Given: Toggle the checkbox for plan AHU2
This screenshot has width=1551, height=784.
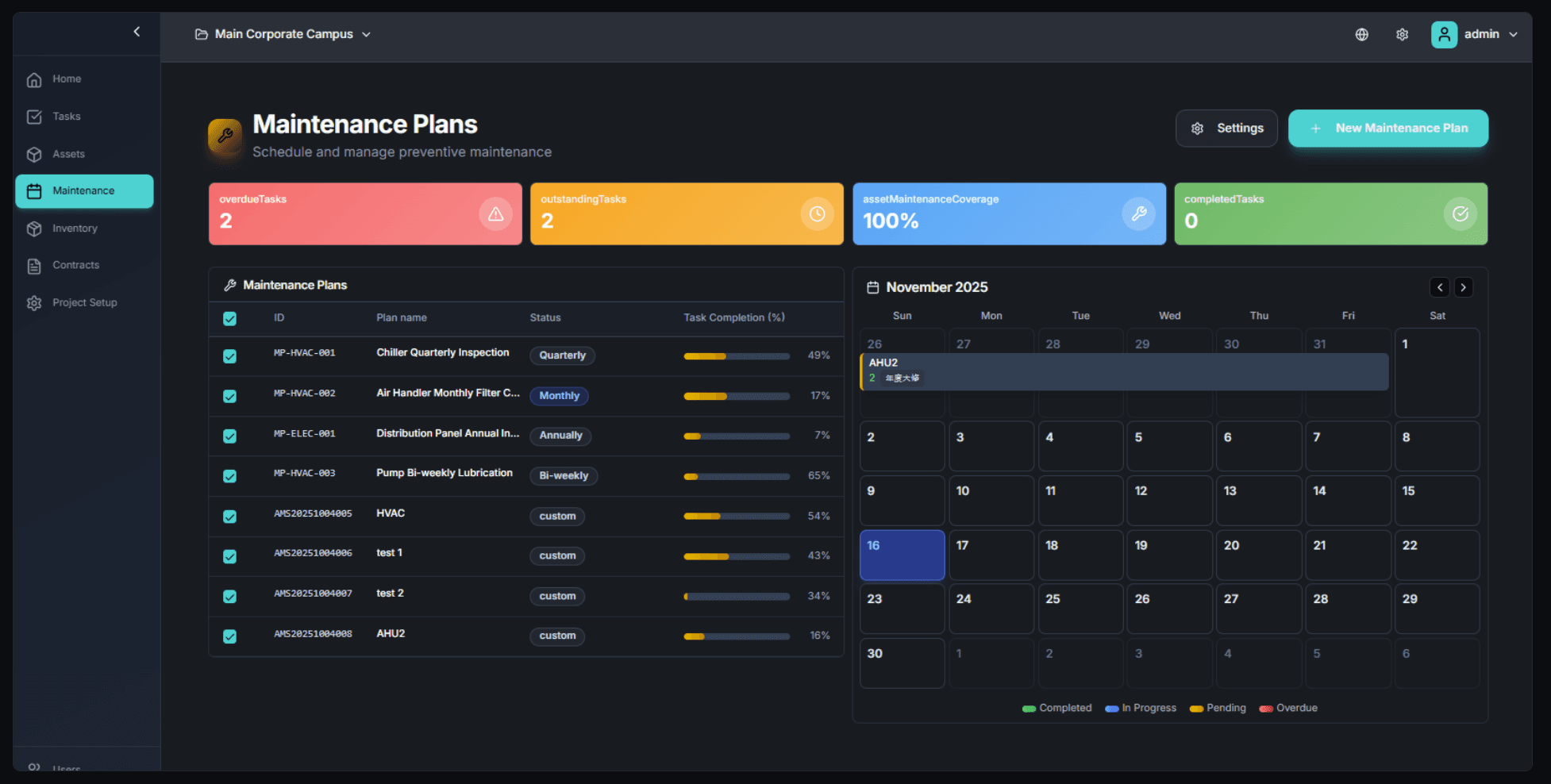Looking at the screenshot, I should (x=229, y=636).
